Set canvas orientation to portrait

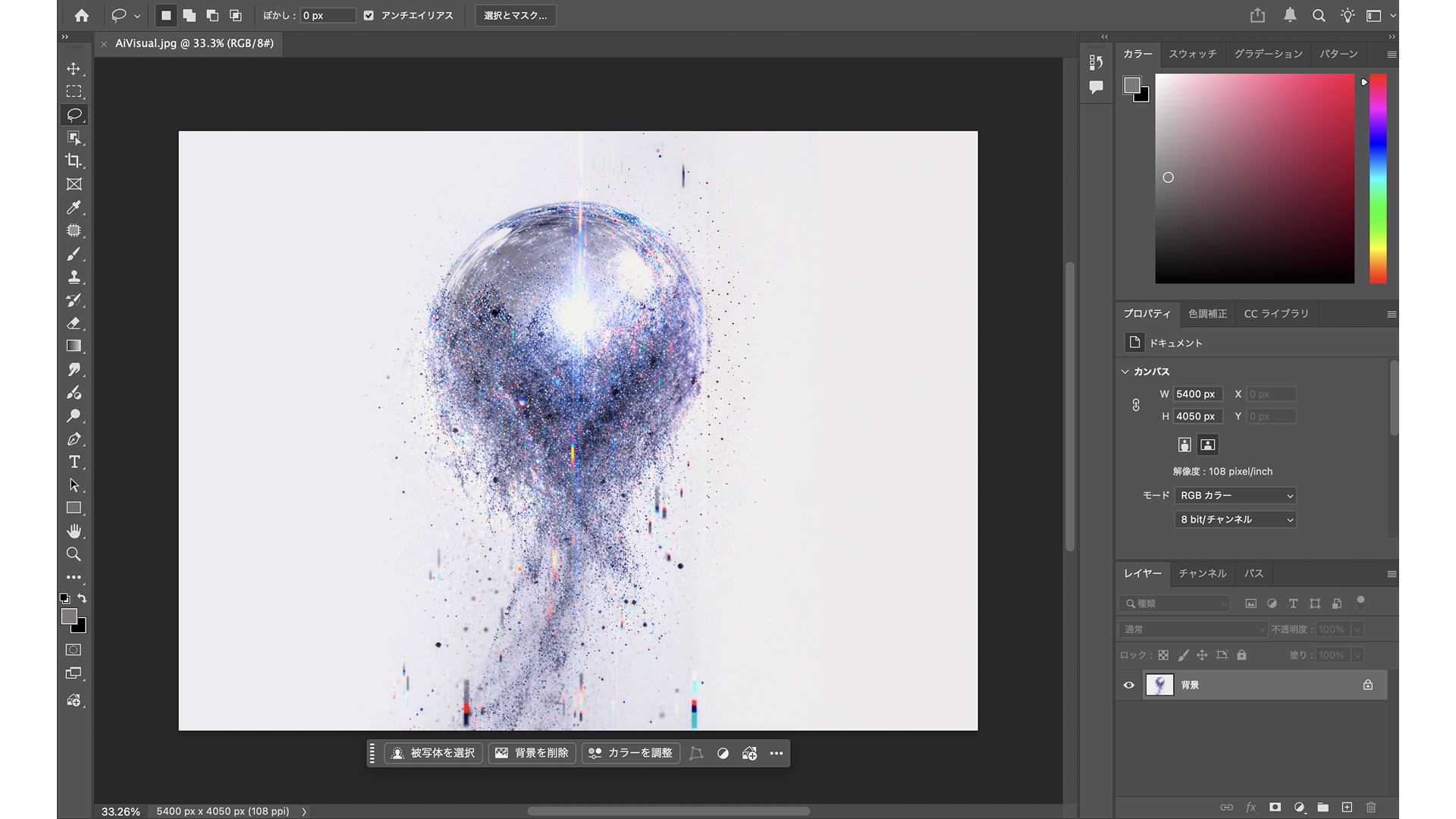1185,445
